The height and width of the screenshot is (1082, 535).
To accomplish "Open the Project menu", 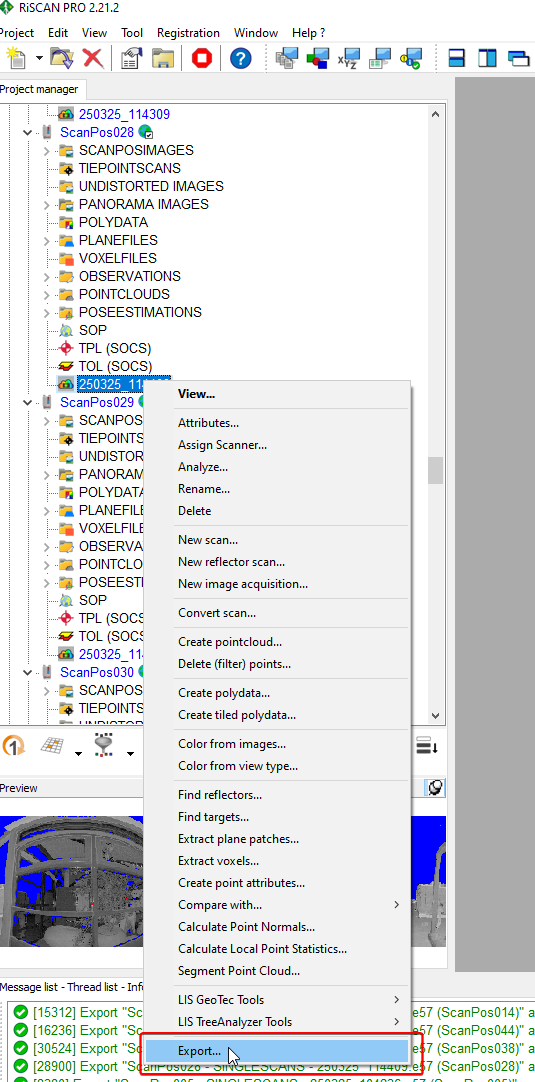I will [17, 32].
